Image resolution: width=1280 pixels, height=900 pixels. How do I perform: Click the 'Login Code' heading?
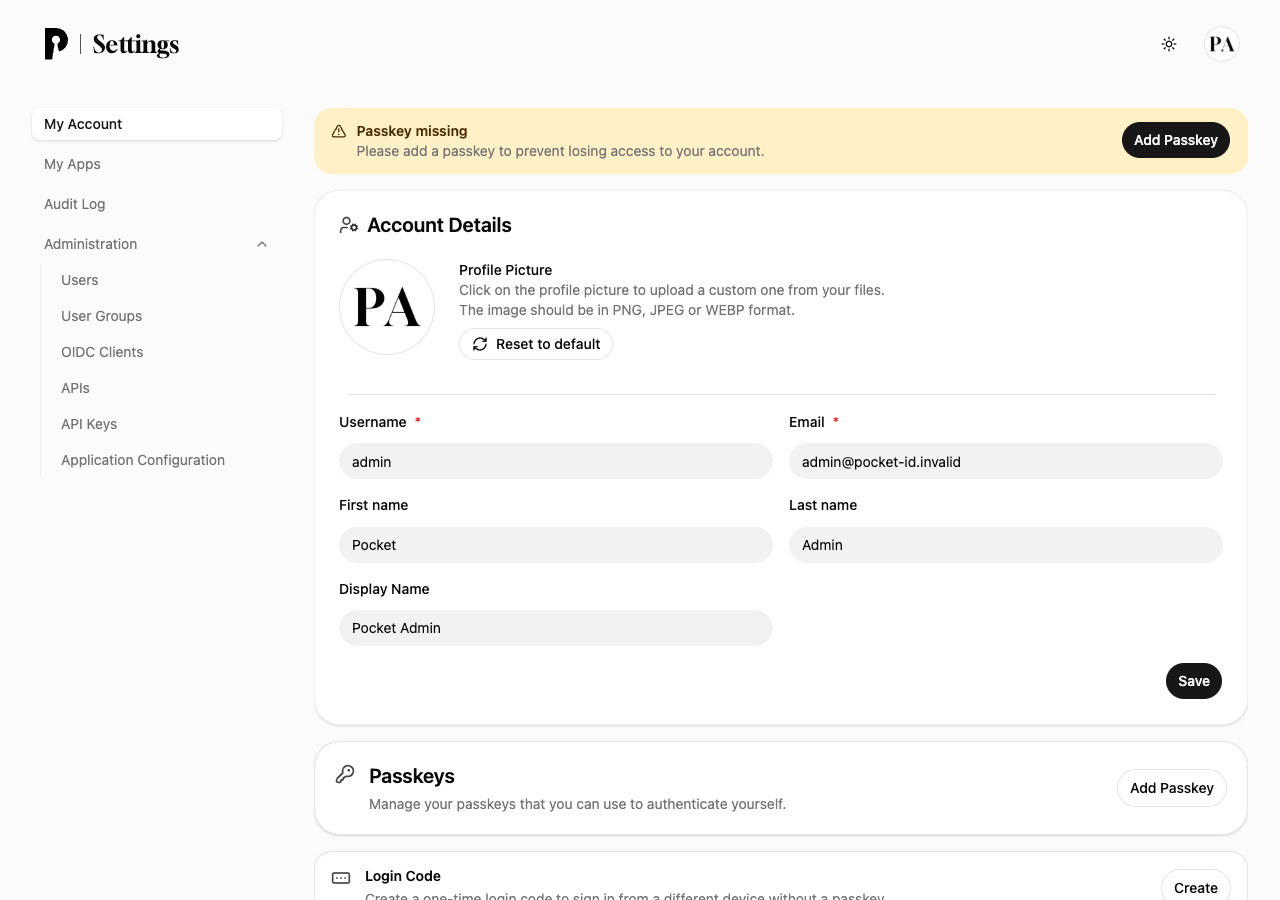[x=403, y=876]
